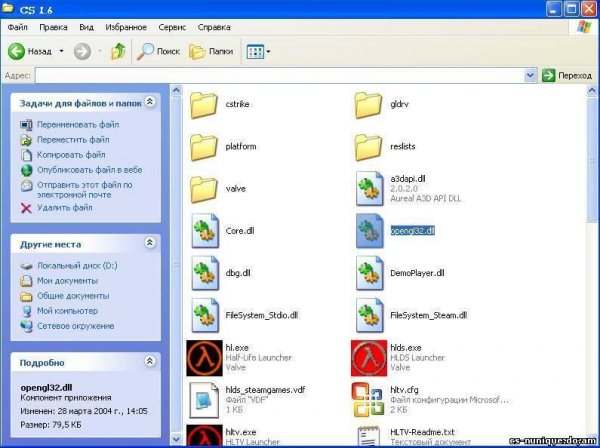Open Поиск search panel
600x448 pixels.
pos(158,51)
